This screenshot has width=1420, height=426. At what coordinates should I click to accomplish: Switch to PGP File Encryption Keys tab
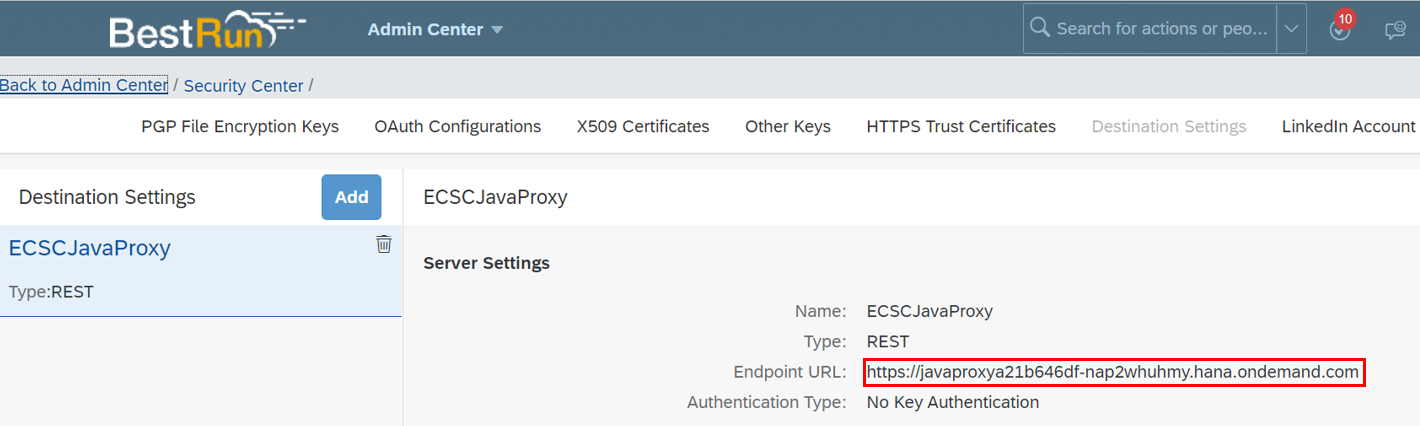(x=240, y=126)
